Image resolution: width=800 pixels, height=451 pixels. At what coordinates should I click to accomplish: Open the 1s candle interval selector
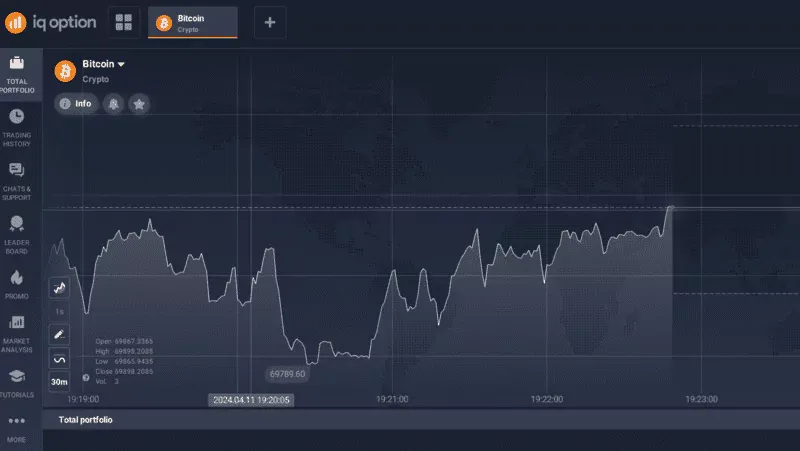[x=59, y=311]
